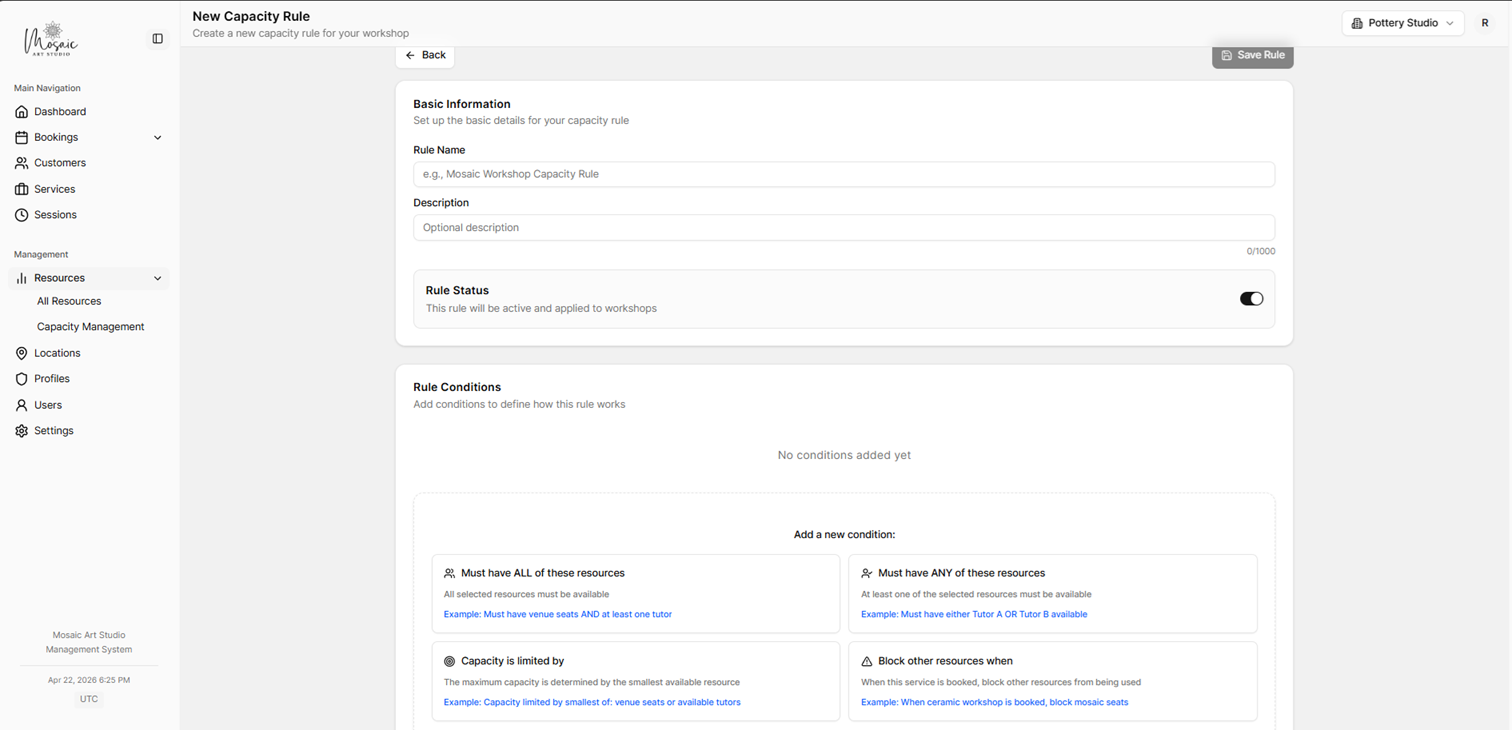Screen dimensions: 1512x730
Task: Open the Pottery Studio location dropdown
Action: coord(1402,23)
